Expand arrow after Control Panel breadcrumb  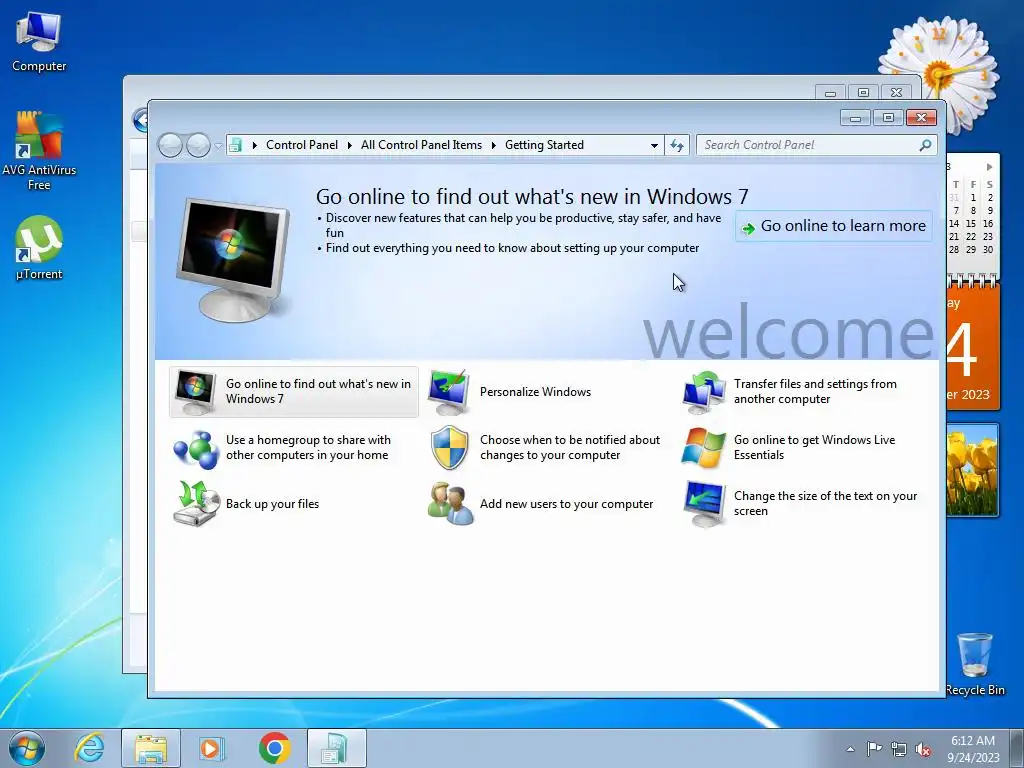click(349, 145)
